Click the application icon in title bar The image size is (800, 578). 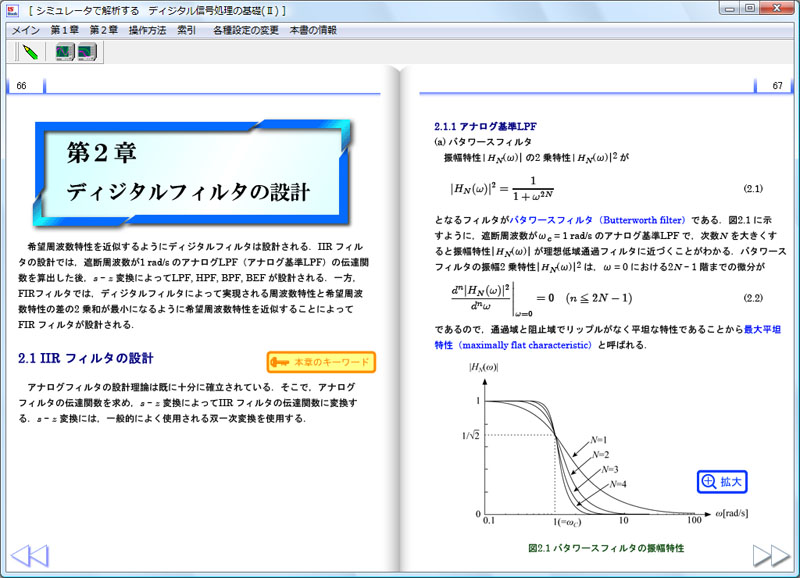coord(13,10)
